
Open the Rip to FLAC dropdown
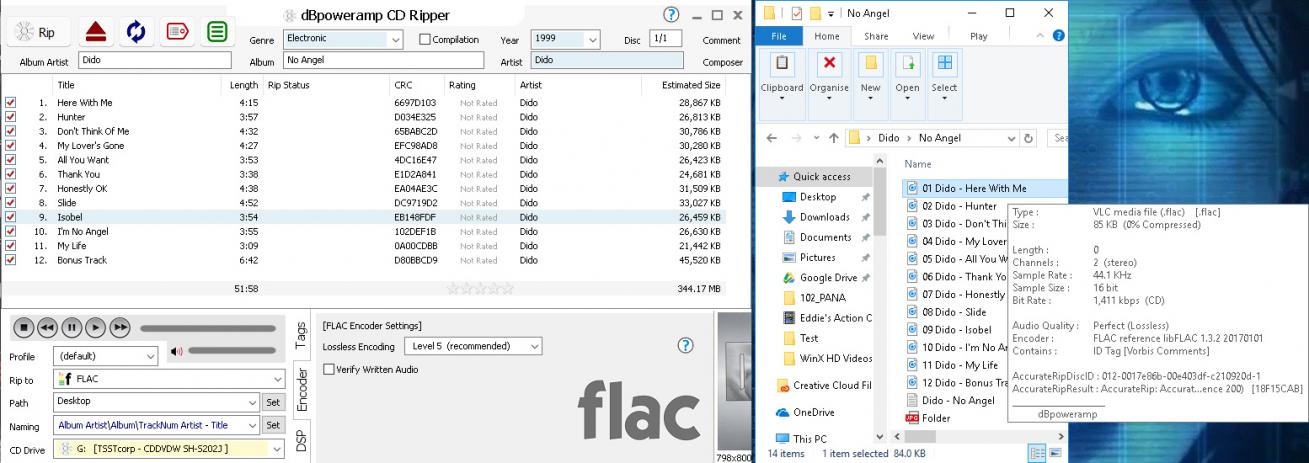point(277,379)
